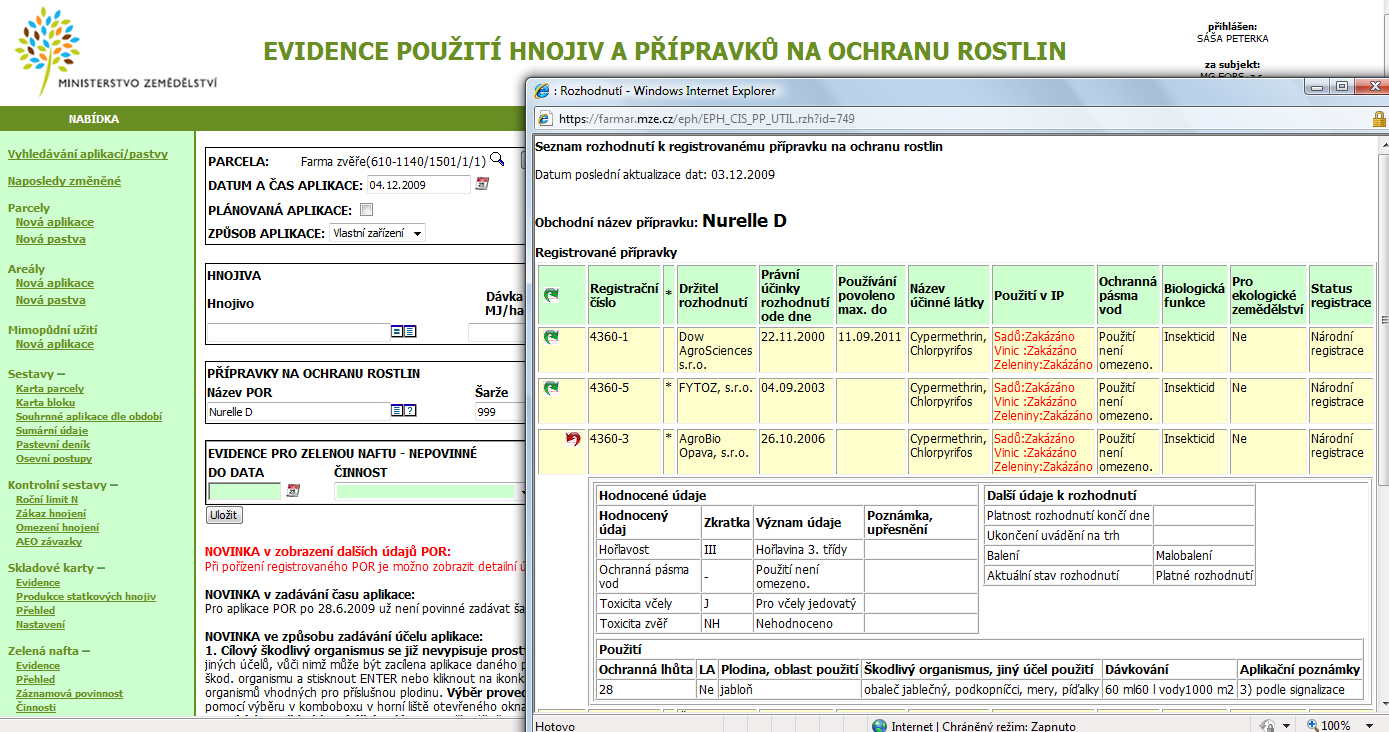
Task: Click Použití v IP column header
Action: click(x=1043, y=295)
